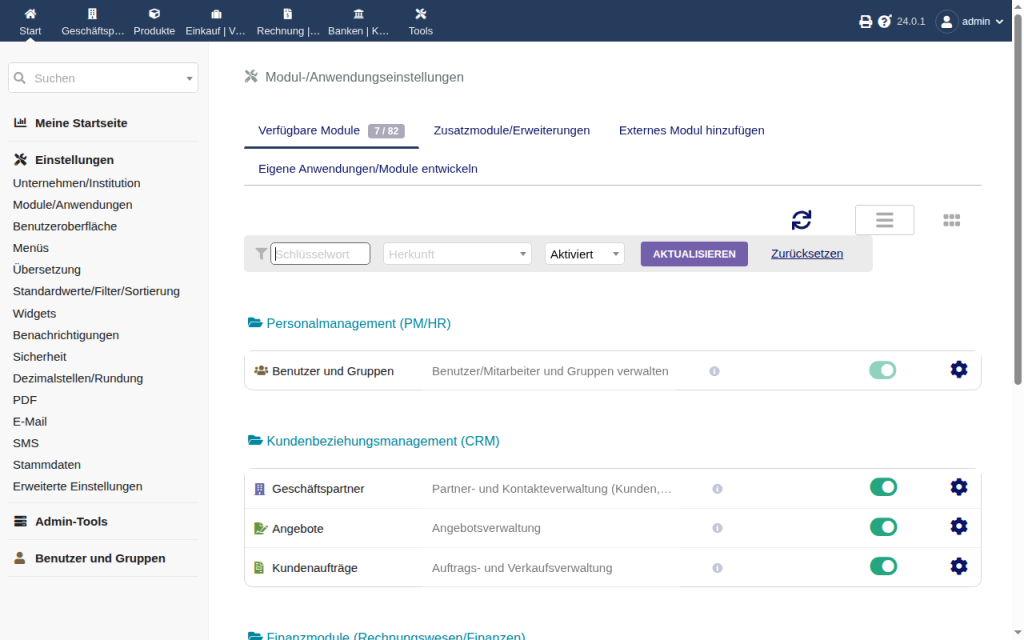Screen dimensions: 1024x640
Task: Expand the admin user menu
Action: pyautogui.click(x=970, y=22)
